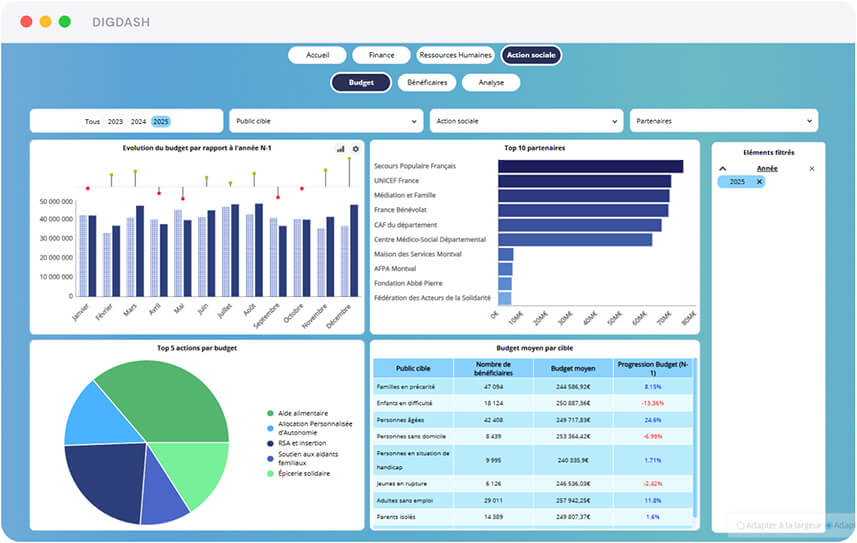Toggle Soutien aux aidants familiaux legend entry

(x=302, y=458)
